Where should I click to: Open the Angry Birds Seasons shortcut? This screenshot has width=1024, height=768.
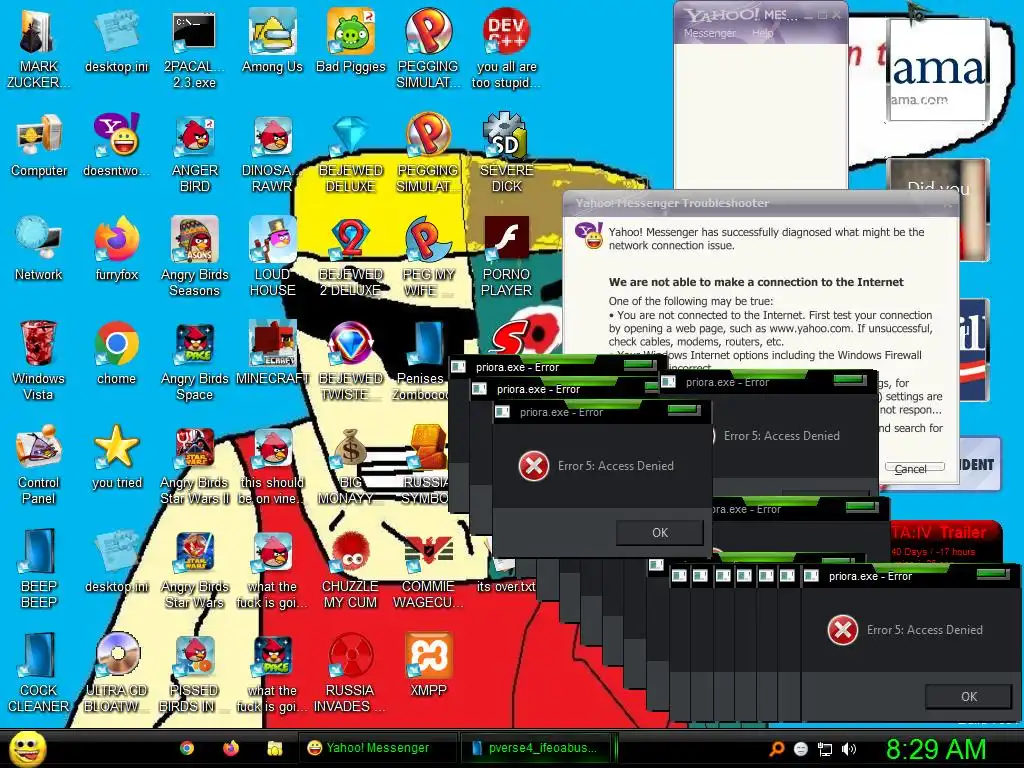(x=194, y=256)
